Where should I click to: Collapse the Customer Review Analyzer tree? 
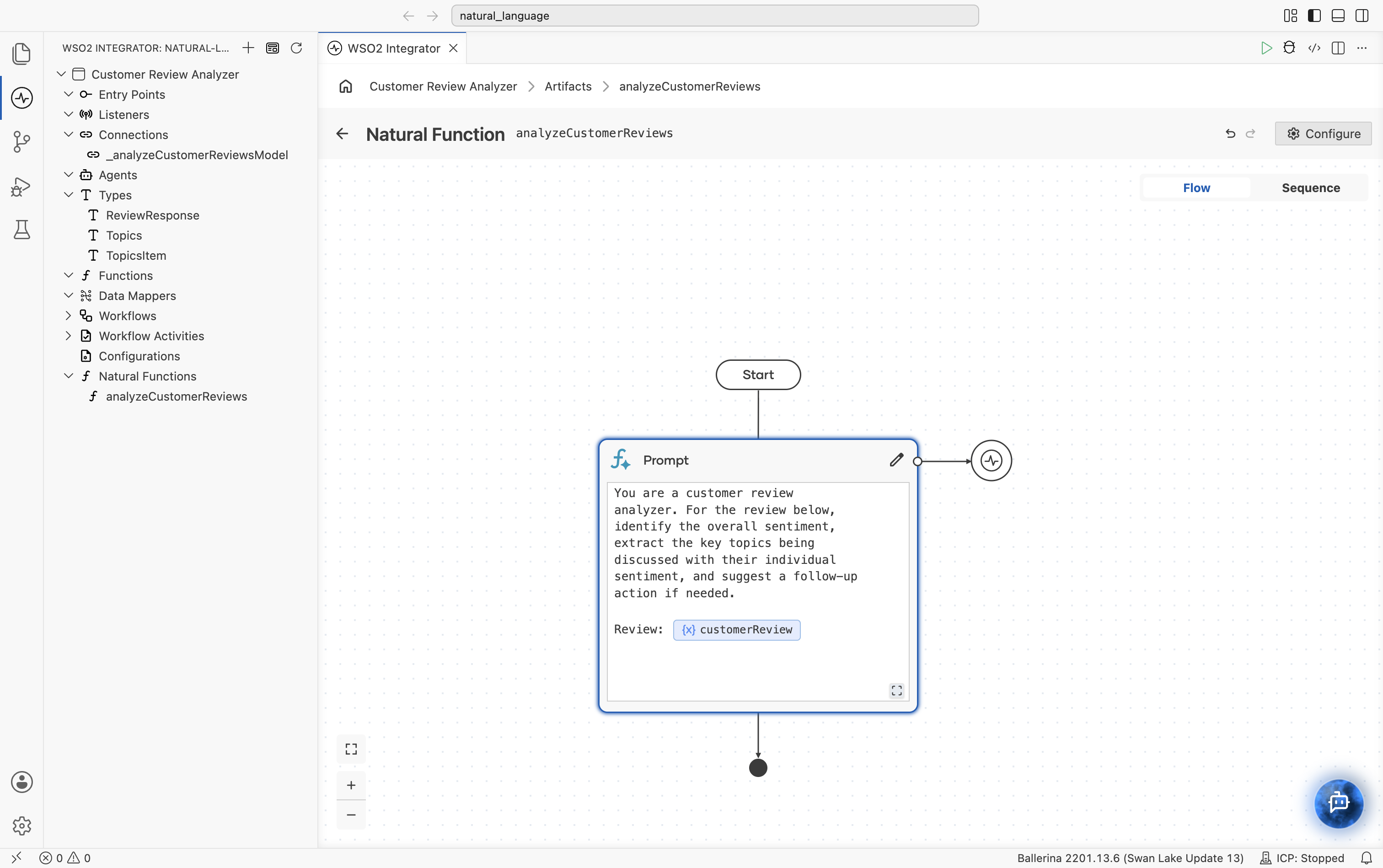(61, 74)
